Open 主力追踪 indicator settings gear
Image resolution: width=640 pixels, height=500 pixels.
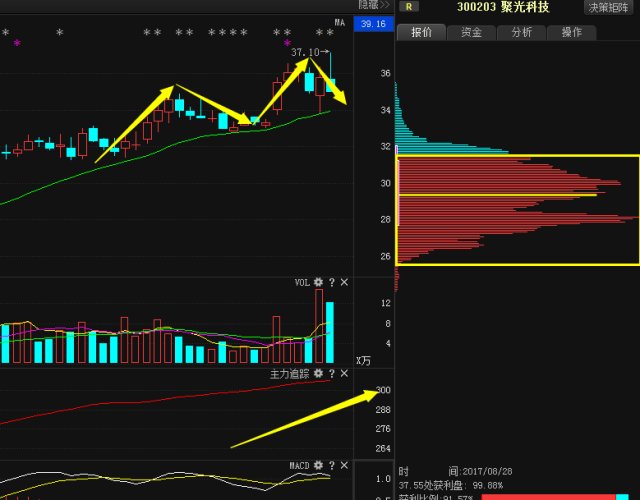pyautogui.click(x=318, y=373)
